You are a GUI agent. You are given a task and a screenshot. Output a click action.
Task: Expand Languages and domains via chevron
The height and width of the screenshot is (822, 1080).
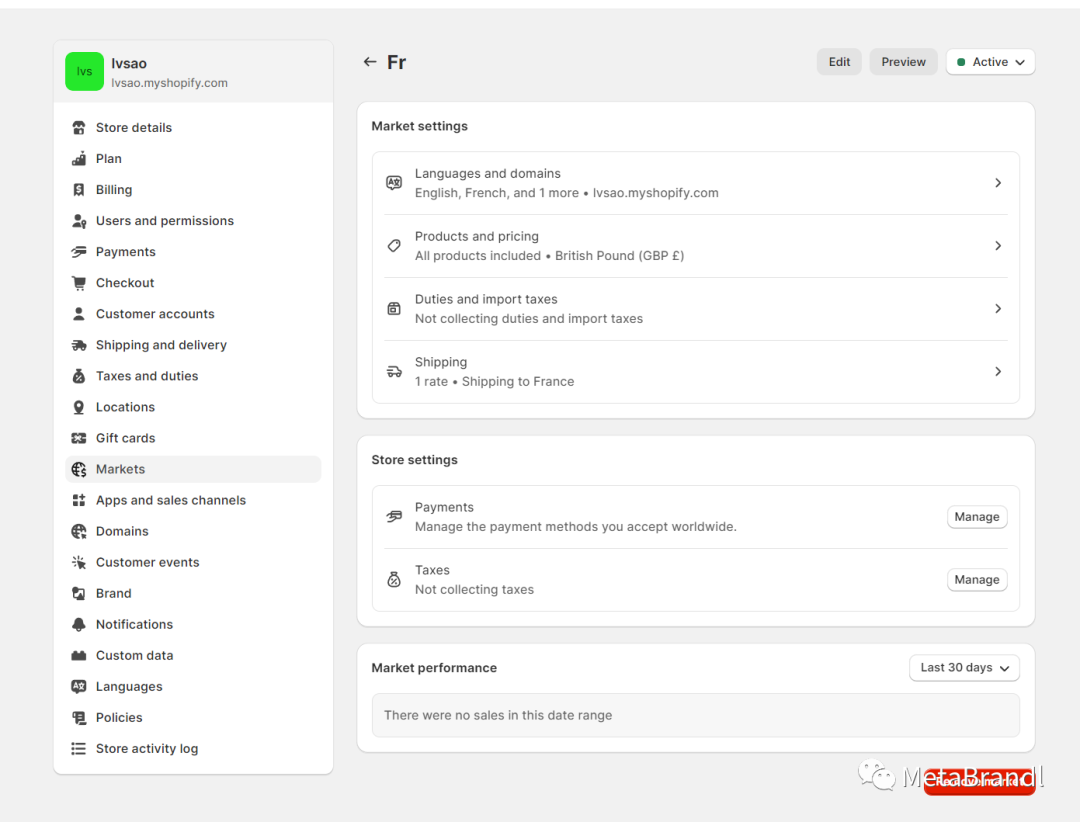point(998,183)
